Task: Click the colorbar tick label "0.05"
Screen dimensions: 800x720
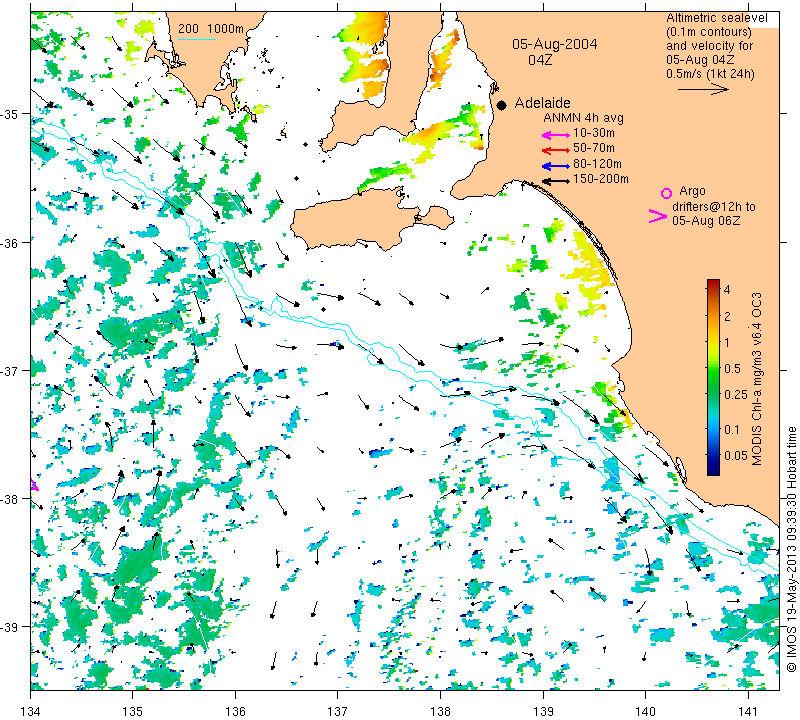Action: coord(736,455)
